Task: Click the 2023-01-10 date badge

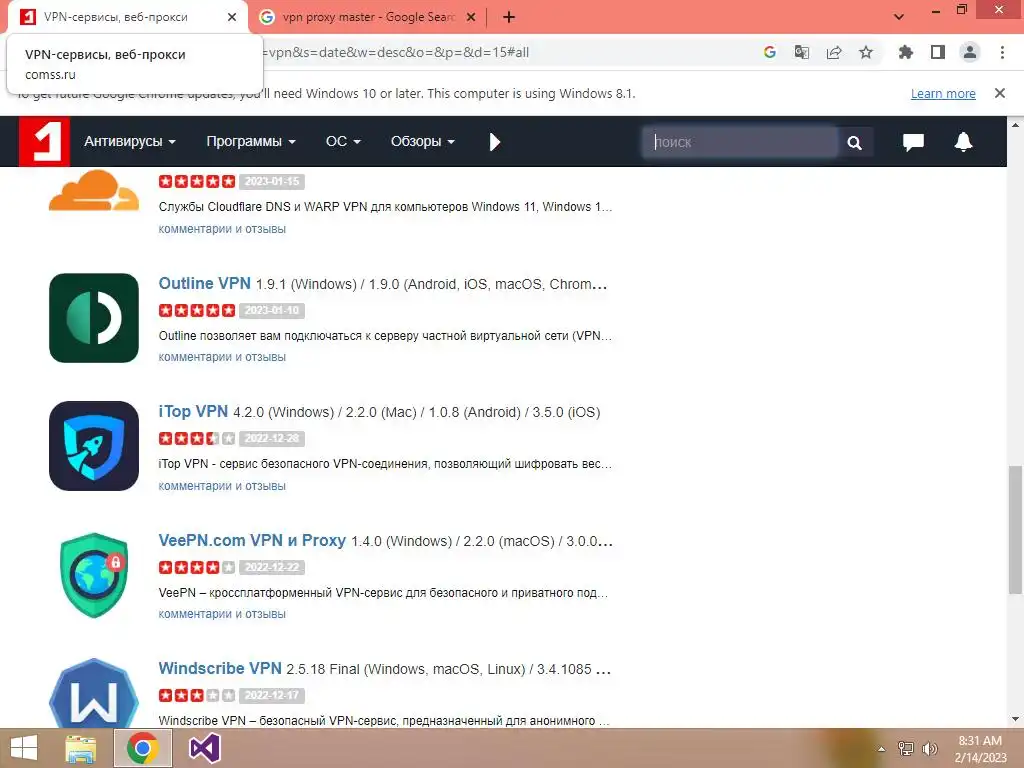Action: pyautogui.click(x=272, y=310)
